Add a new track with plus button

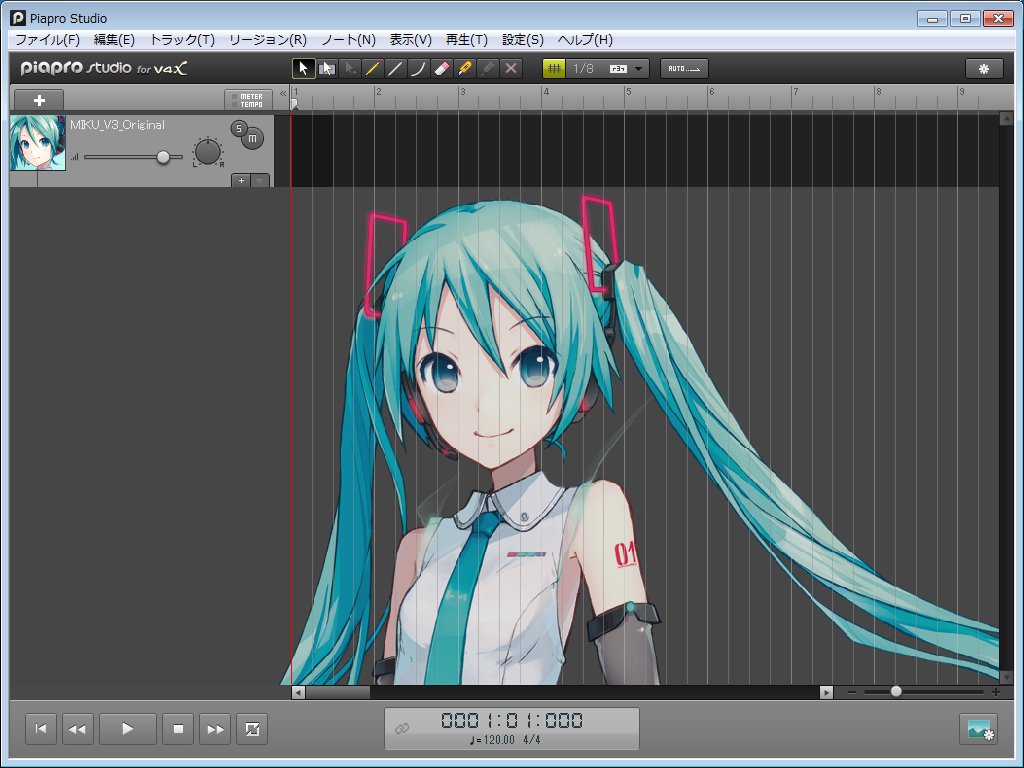click(39, 101)
